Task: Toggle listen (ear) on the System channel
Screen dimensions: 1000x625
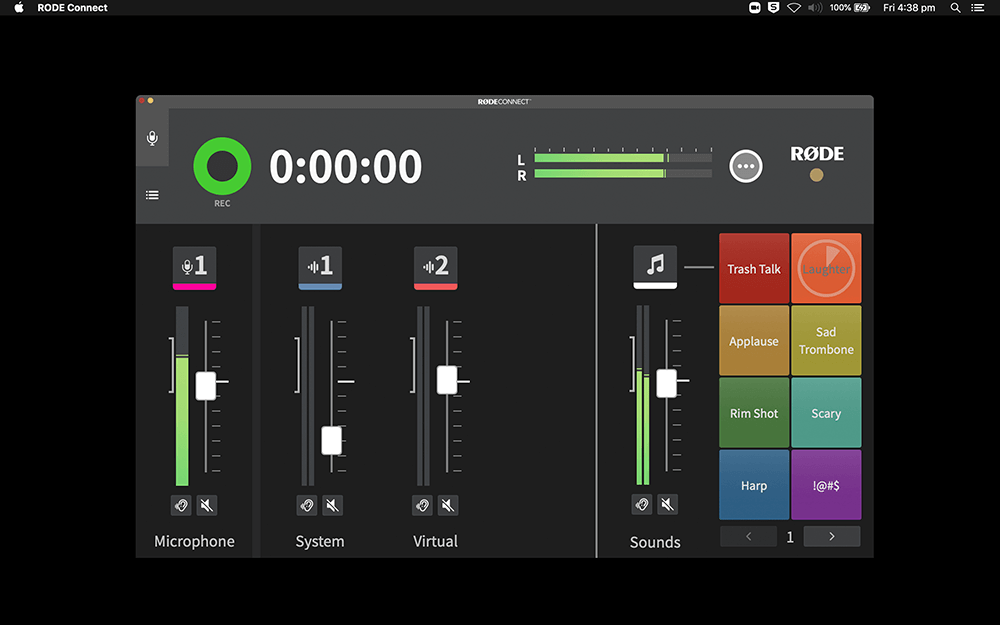Action: [x=307, y=505]
